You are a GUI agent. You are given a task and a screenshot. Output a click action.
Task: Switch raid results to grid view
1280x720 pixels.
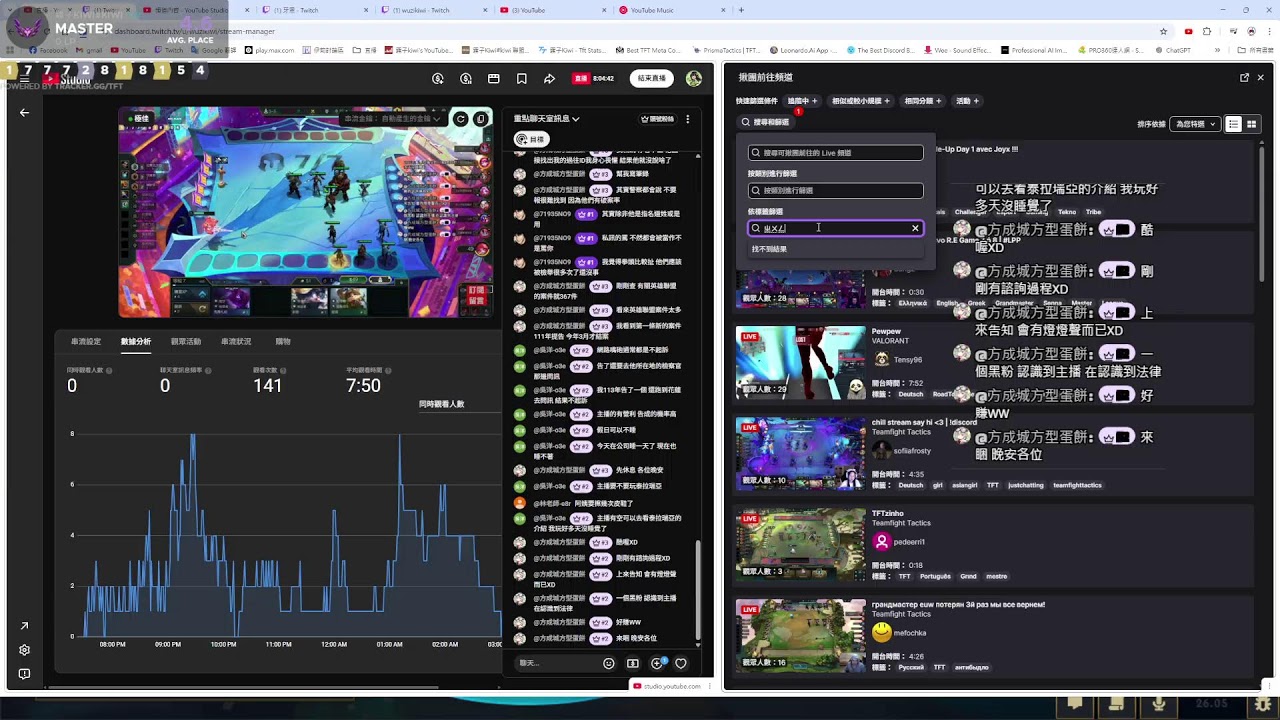pyautogui.click(x=1251, y=124)
